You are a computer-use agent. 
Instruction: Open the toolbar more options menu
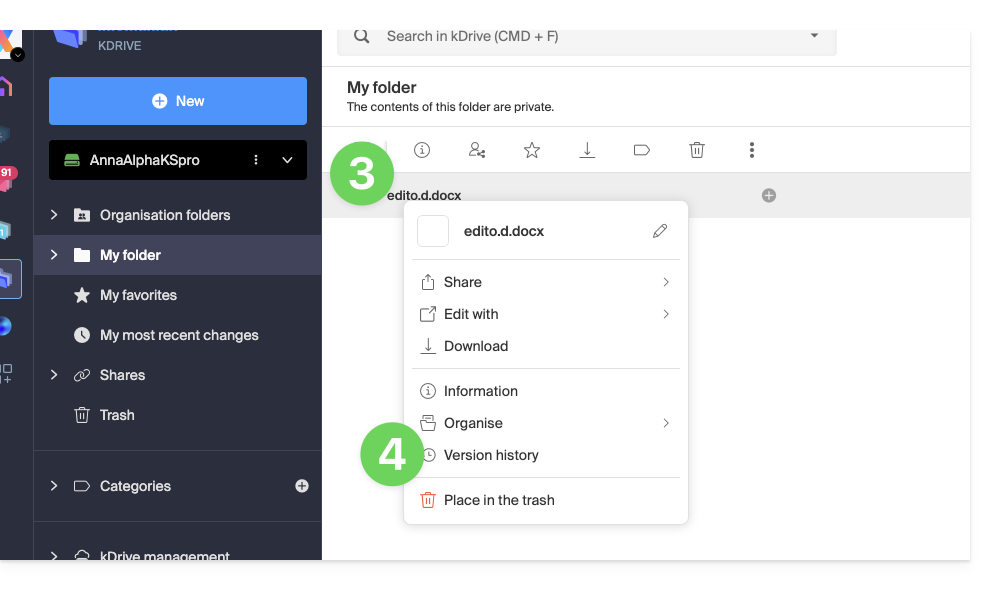[x=752, y=150]
